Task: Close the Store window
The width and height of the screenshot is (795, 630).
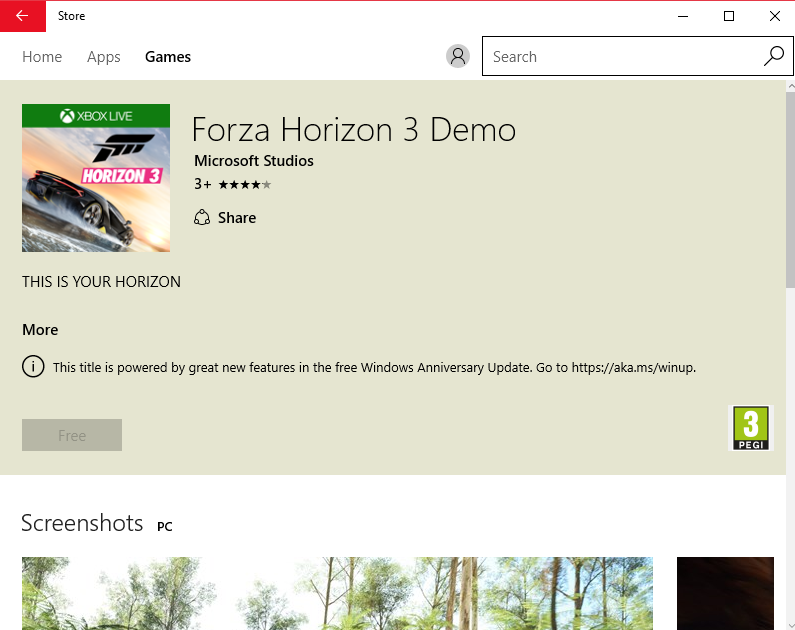Action: tap(774, 16)
